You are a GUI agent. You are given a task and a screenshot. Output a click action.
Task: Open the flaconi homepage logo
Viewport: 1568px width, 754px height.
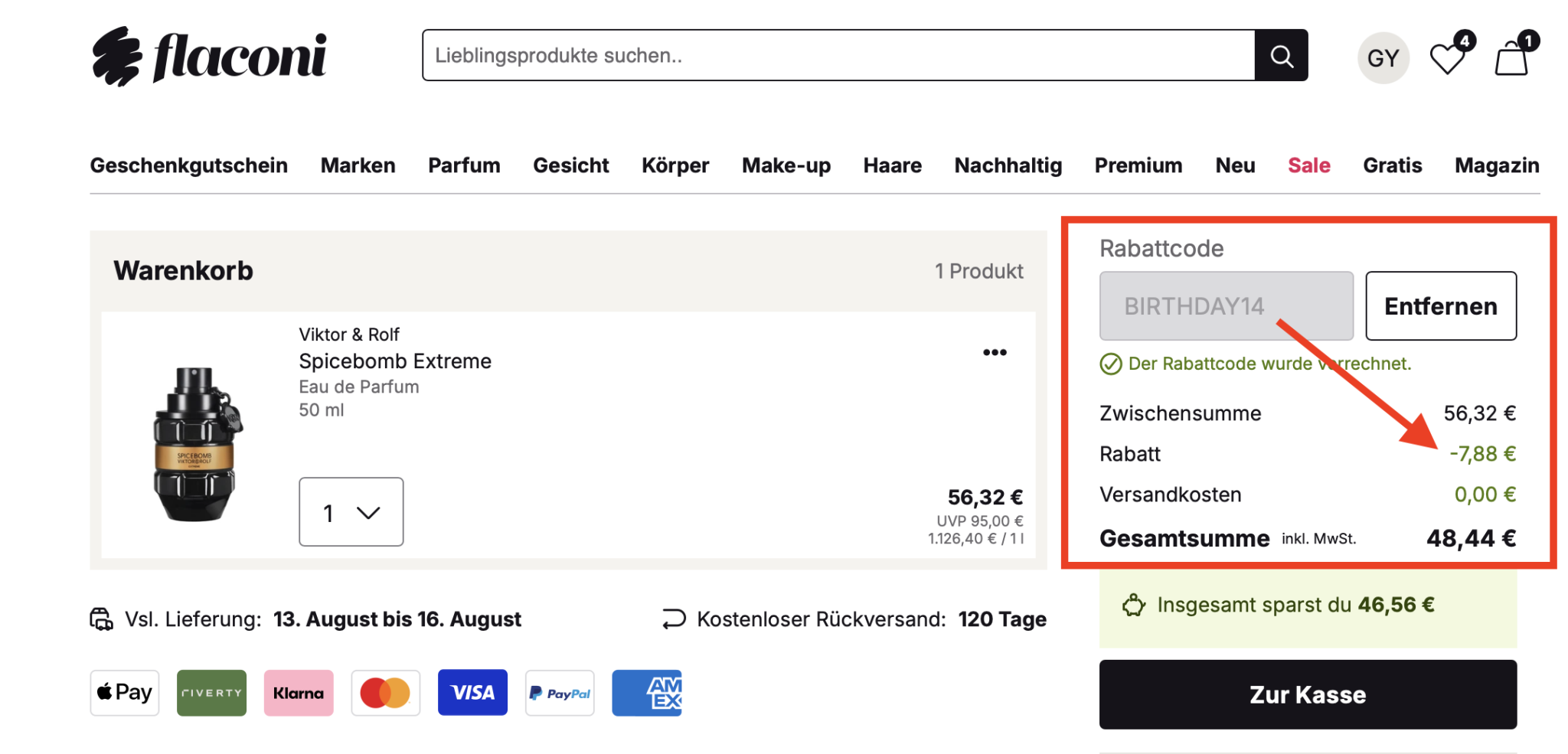tap(209, 56)
